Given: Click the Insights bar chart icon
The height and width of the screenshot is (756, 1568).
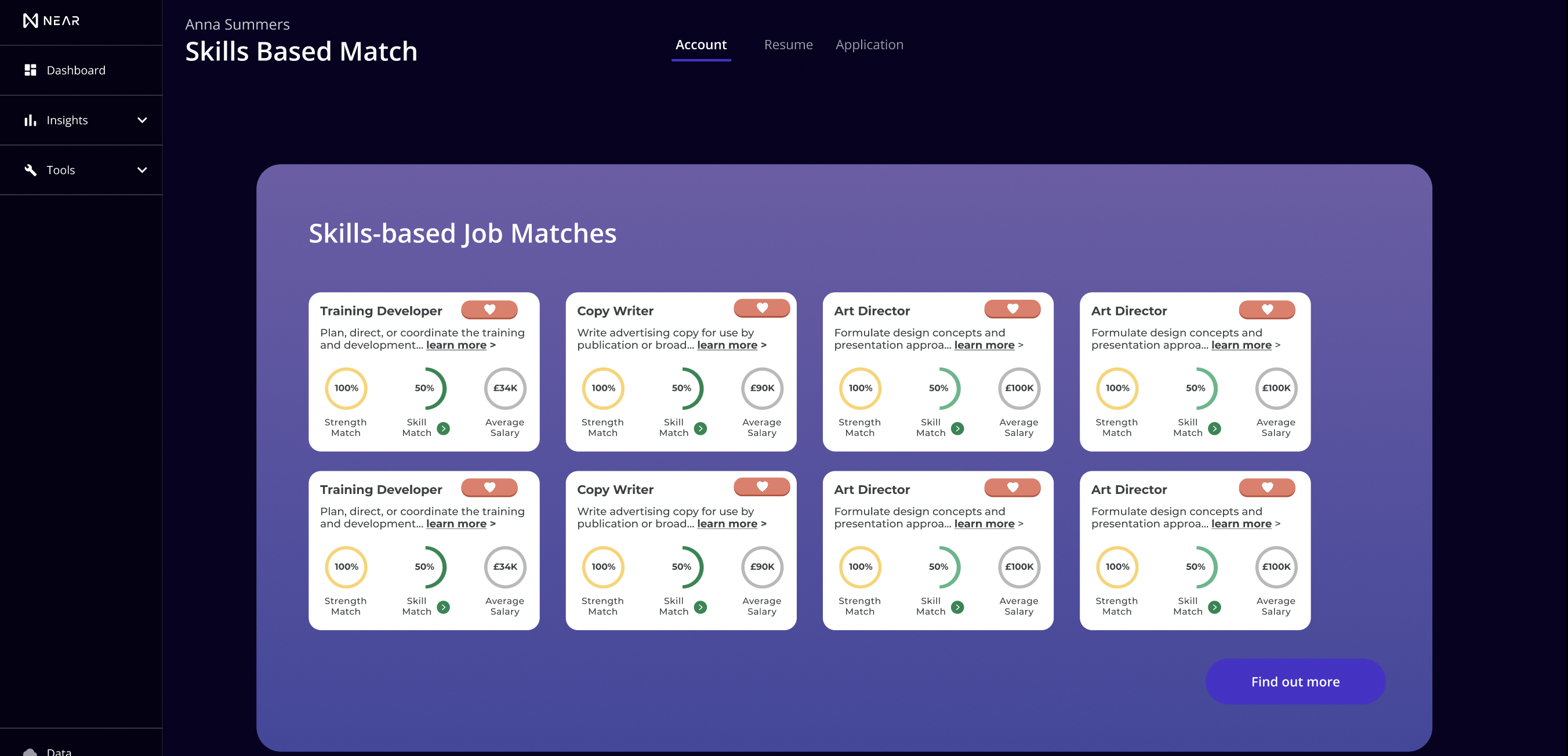Looking at the screenshot, I should 30,120.
